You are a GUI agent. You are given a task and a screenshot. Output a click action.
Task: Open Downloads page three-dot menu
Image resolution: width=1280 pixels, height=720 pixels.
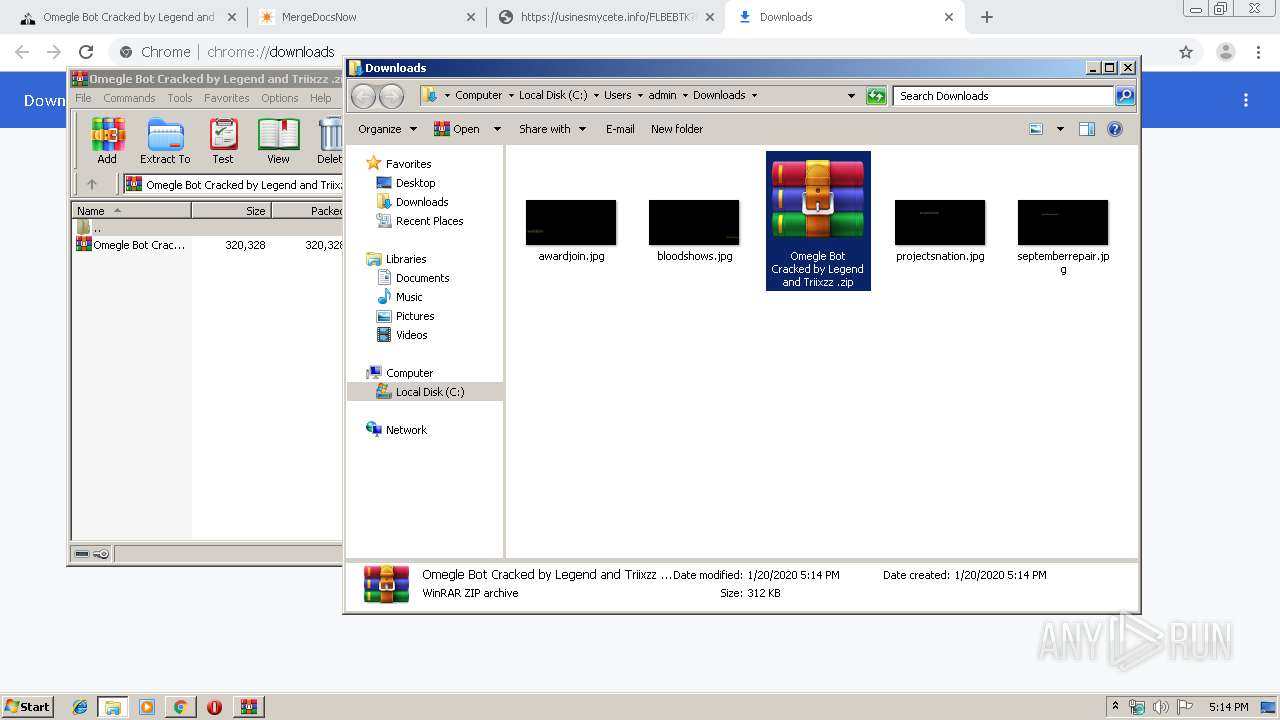pyautogui.click(x=1246, y=100)
